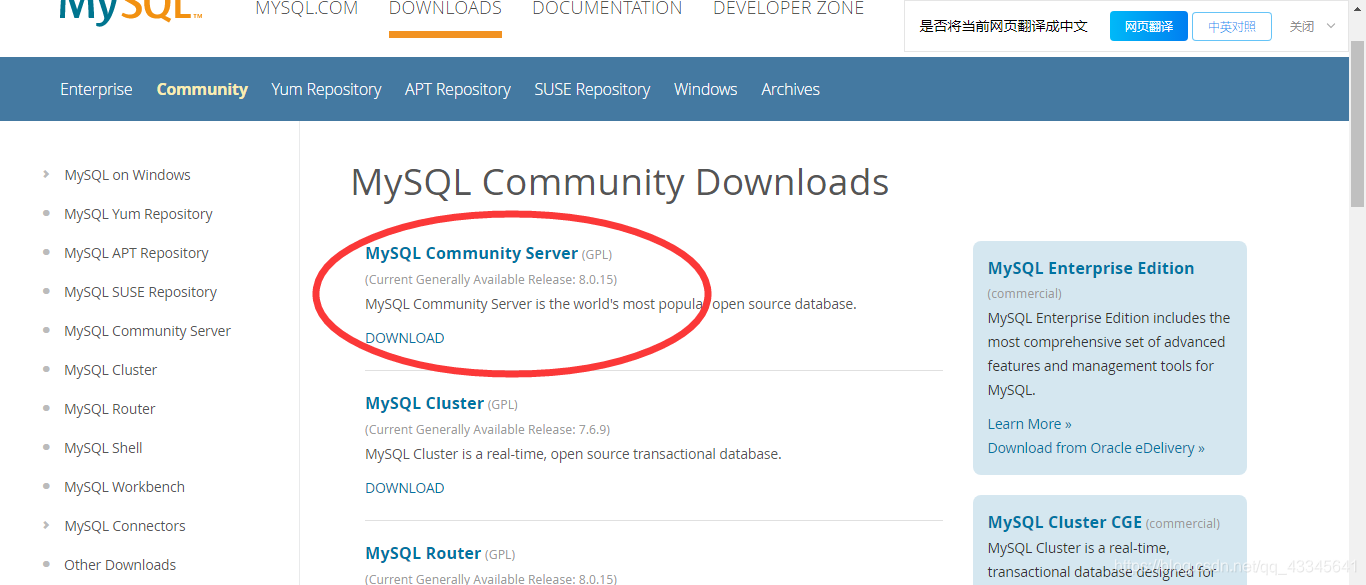Click the MySQL logo
1366x585 pixels.
coord(131,13)
